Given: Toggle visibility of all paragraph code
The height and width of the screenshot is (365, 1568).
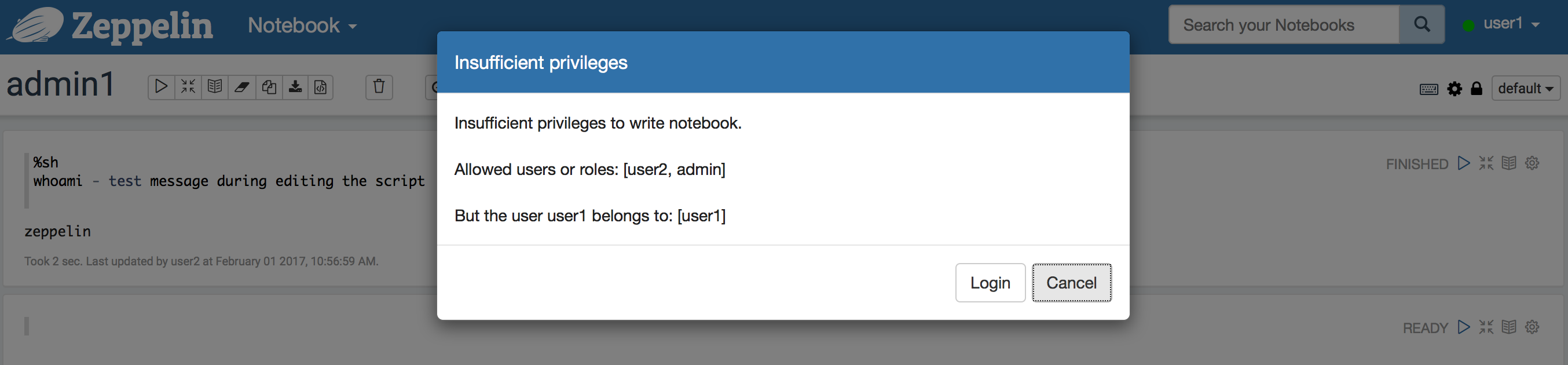Looking at the screenshot, I should click(x=214, y=87).
